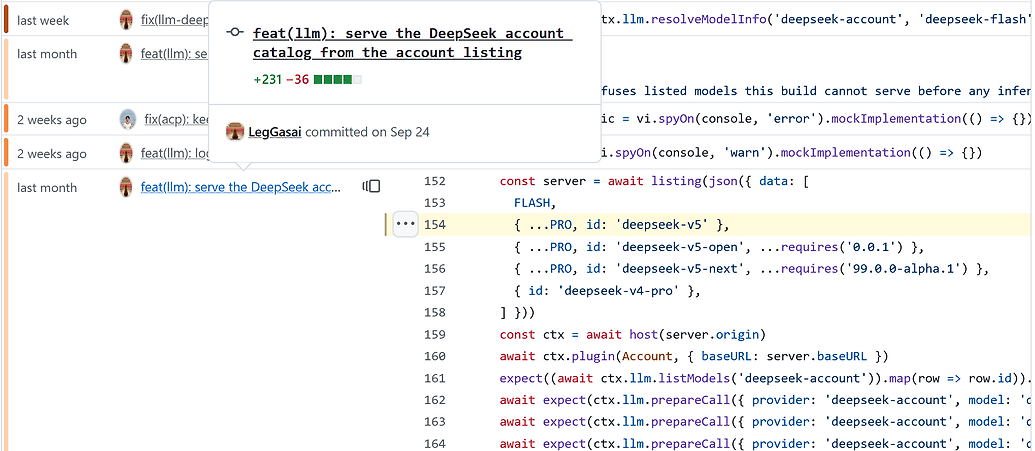Click the author avatar beside 'fix(acp): kee'
This screenshot has height=451, width=1035.
click(x=128, y=120)
